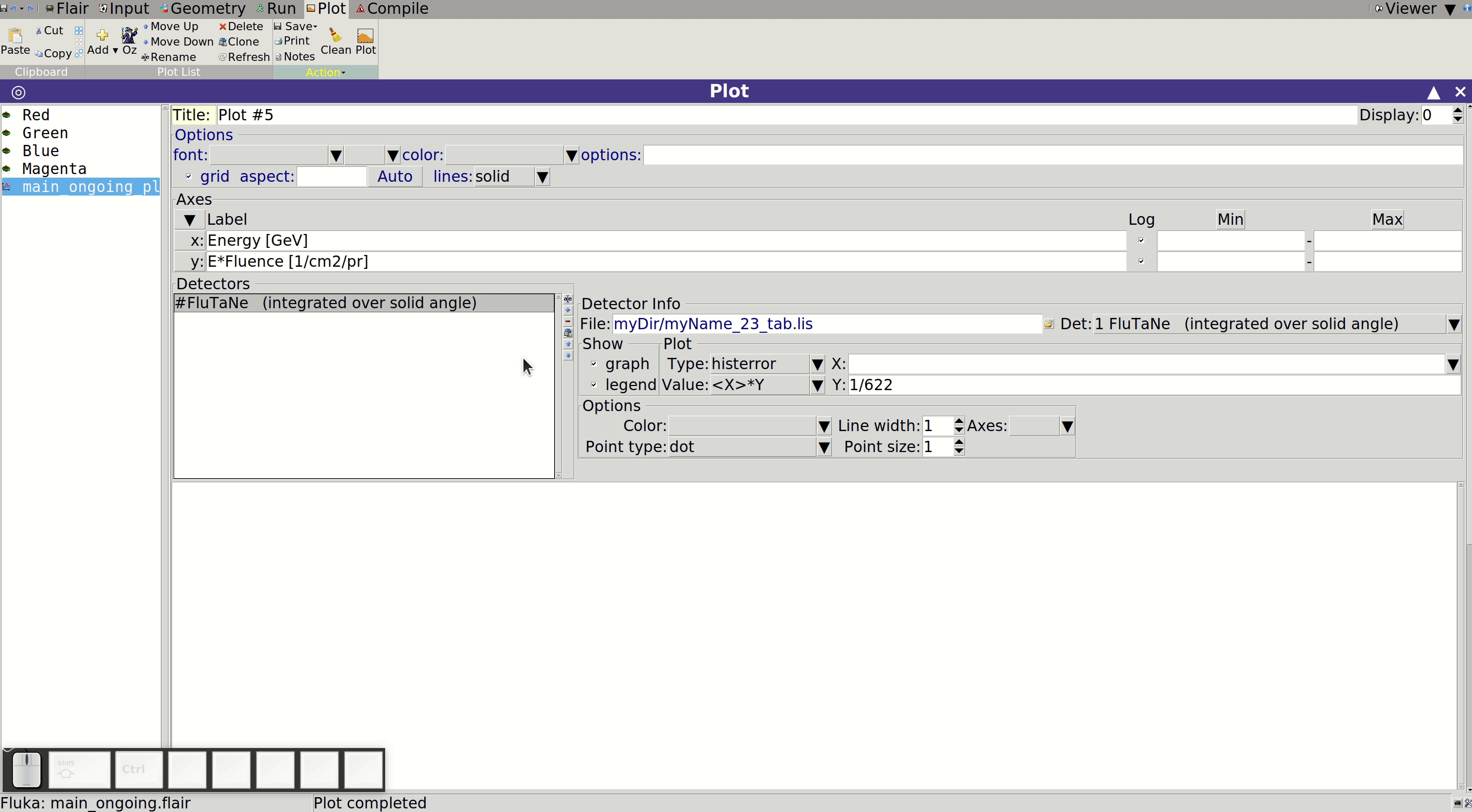The height and width of the screenshot is (812, 1472).
Task: Click the redo arrow in quick toolbar
Action: point(30,9)
